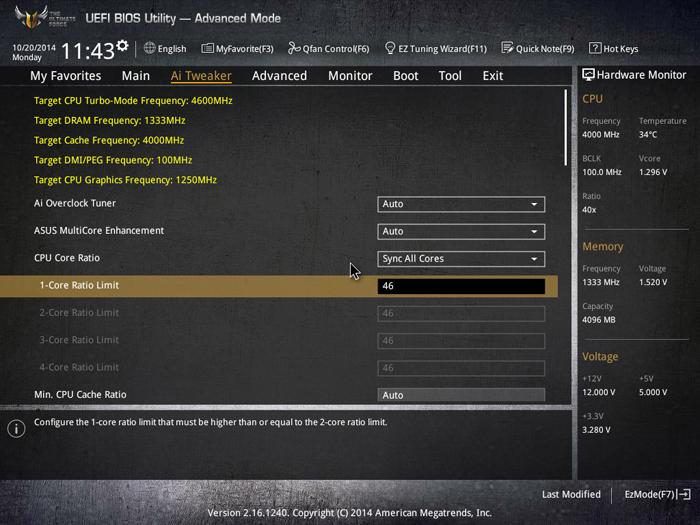
Task: Expand the CPU Core Ratio dropdown
Action: coord(461,259)
